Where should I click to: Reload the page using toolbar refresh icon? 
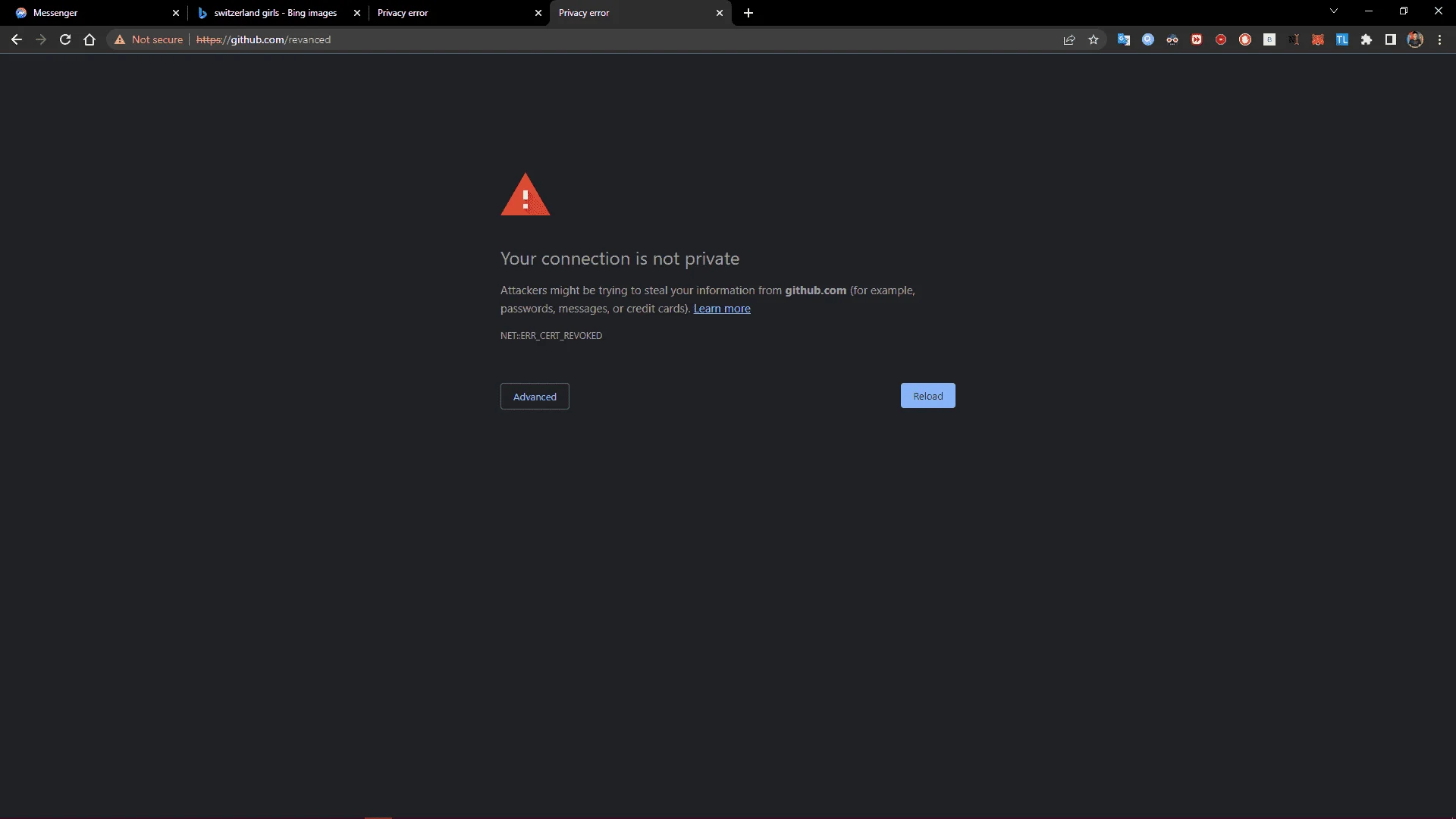65,39
